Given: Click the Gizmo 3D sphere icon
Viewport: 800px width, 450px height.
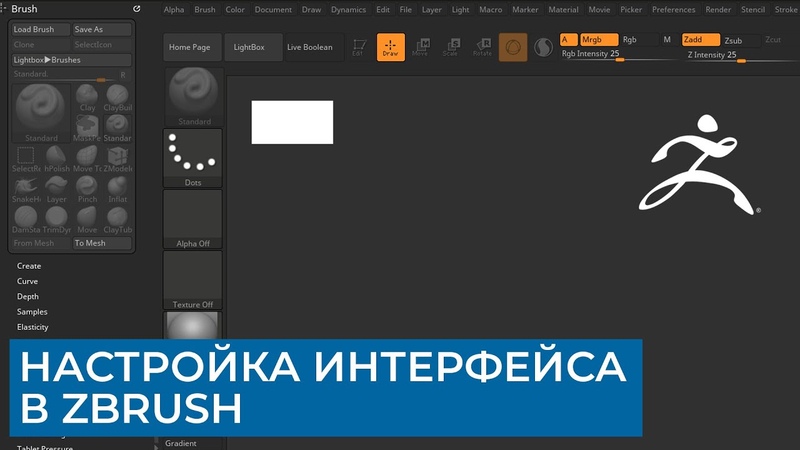Looking at the screenshot, I should (513, 47).
